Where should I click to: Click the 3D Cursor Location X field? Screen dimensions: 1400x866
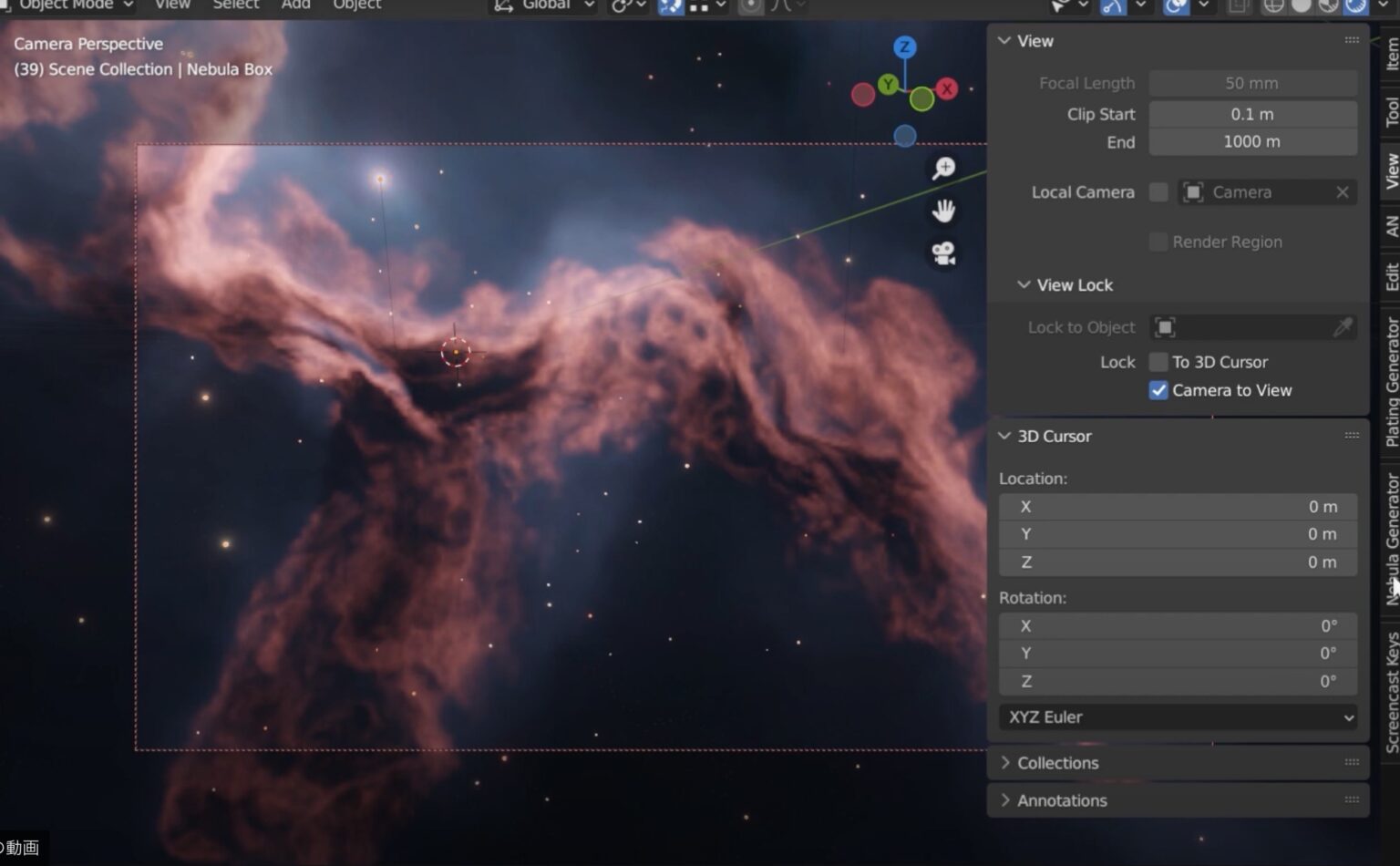click(1178, 507)
